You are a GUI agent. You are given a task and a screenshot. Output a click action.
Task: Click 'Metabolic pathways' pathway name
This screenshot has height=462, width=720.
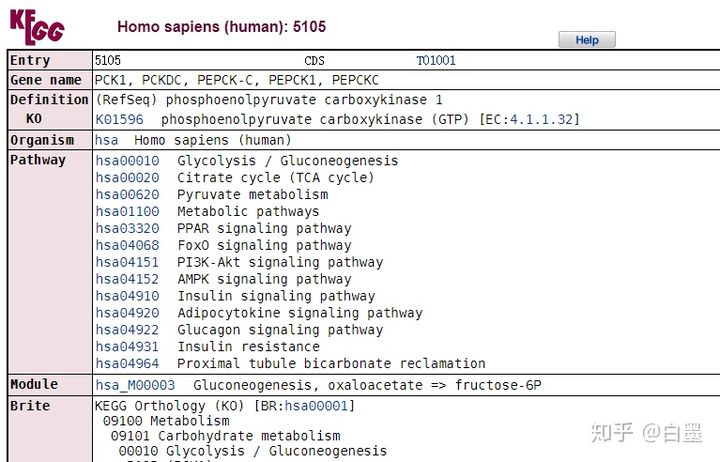tap(248, 212)
